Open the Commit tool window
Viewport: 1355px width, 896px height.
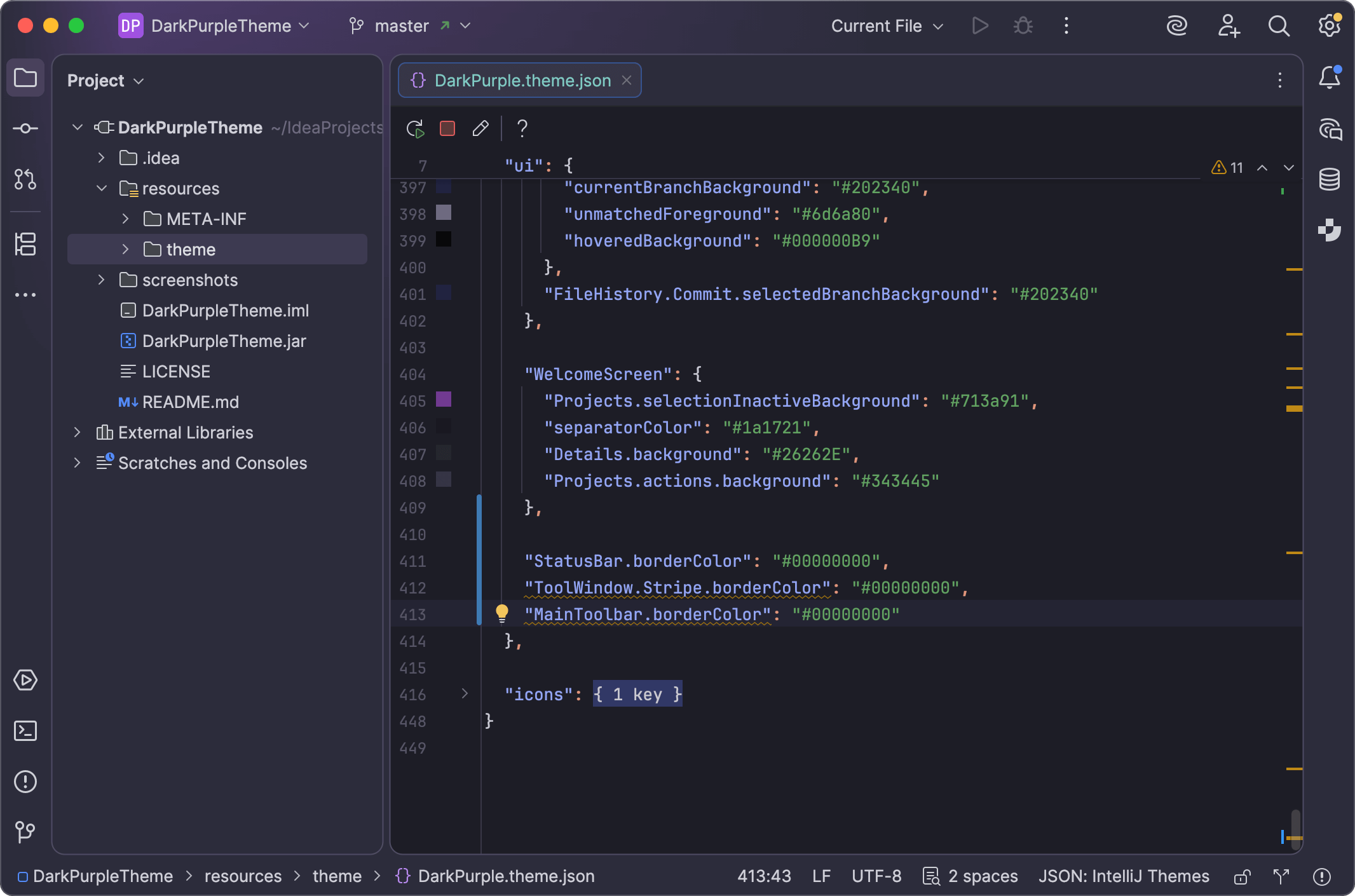click(25, 128)
